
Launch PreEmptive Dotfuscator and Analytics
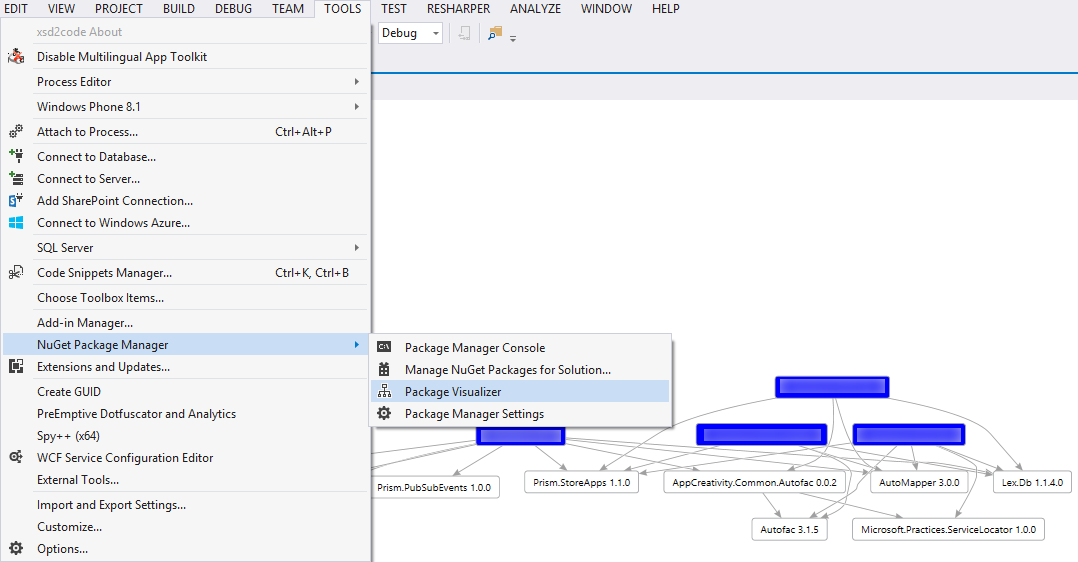(x=186, y=413)
